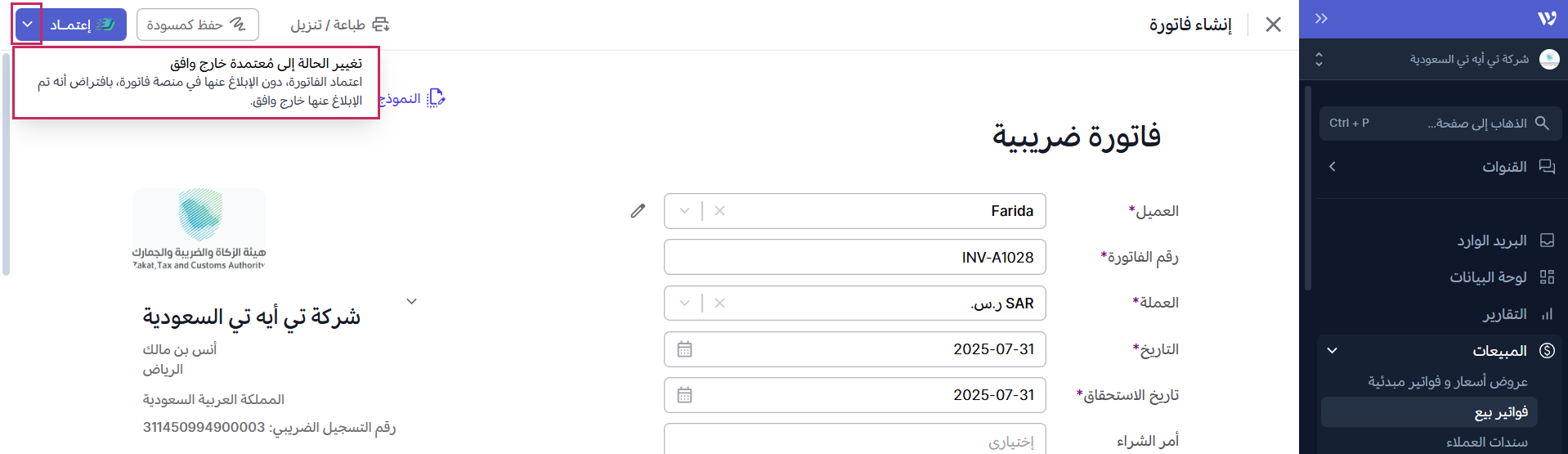Clear the SAR currency selection with X
This screenshot has height=454, width=1568.
(719, 303)
